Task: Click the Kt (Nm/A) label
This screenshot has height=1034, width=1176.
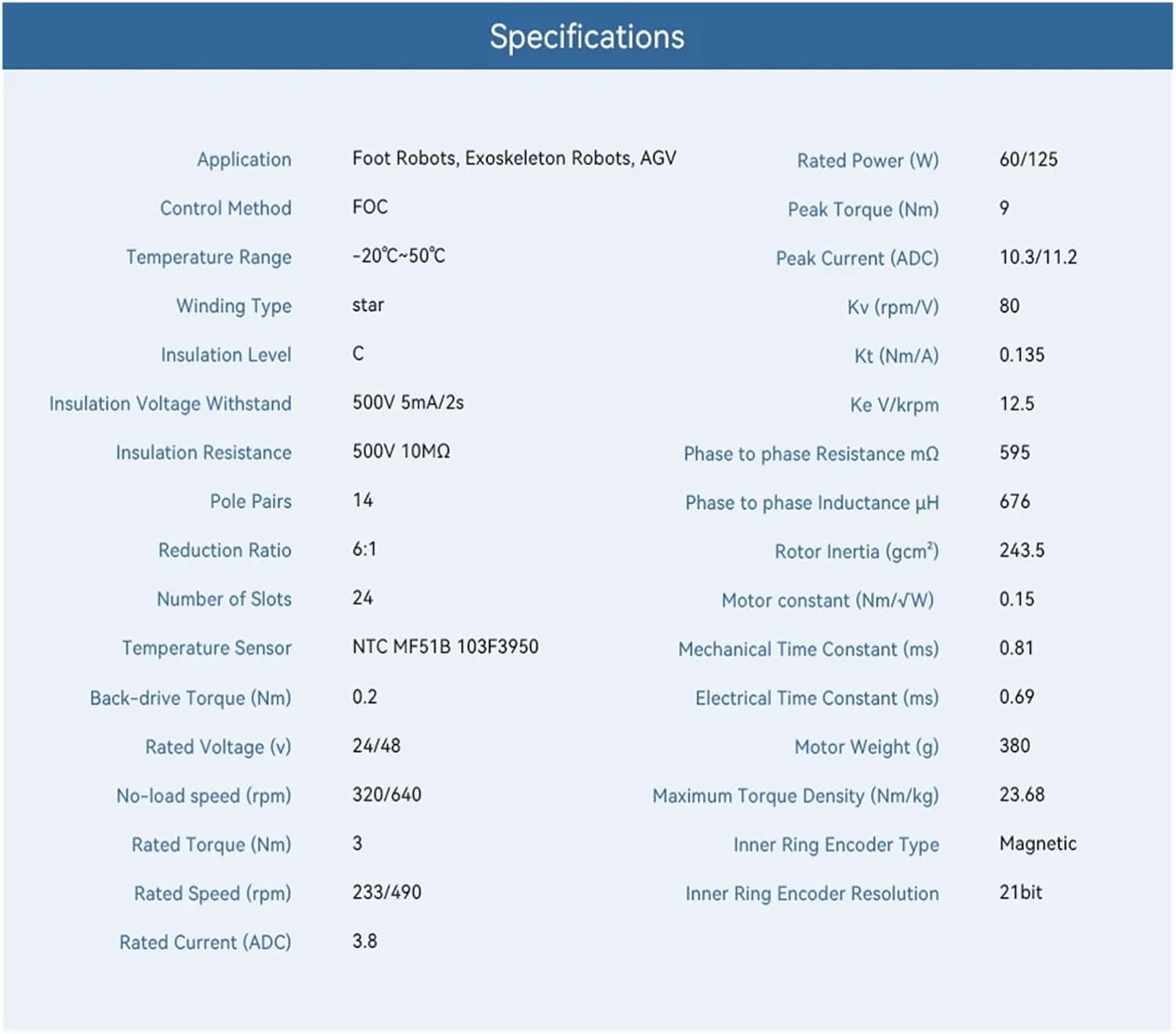Action: coord(896,356)
